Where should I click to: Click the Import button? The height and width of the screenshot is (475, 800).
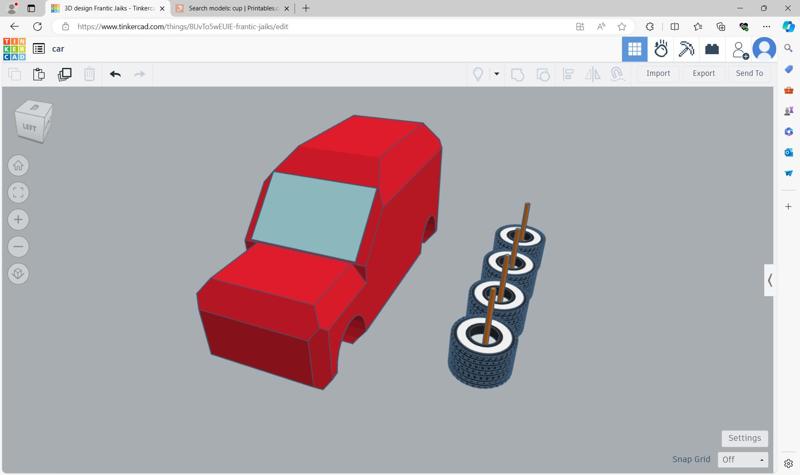coord(658,73)
